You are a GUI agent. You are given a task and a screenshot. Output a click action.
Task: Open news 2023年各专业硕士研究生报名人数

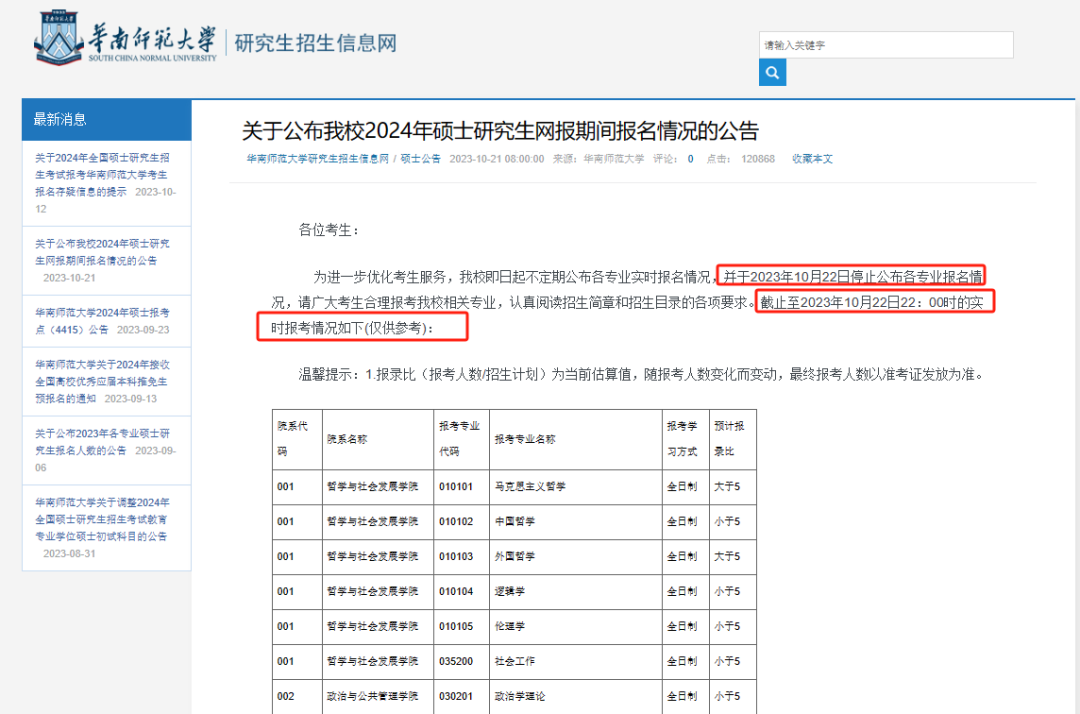pyautogui.click(x=105, y=450)
